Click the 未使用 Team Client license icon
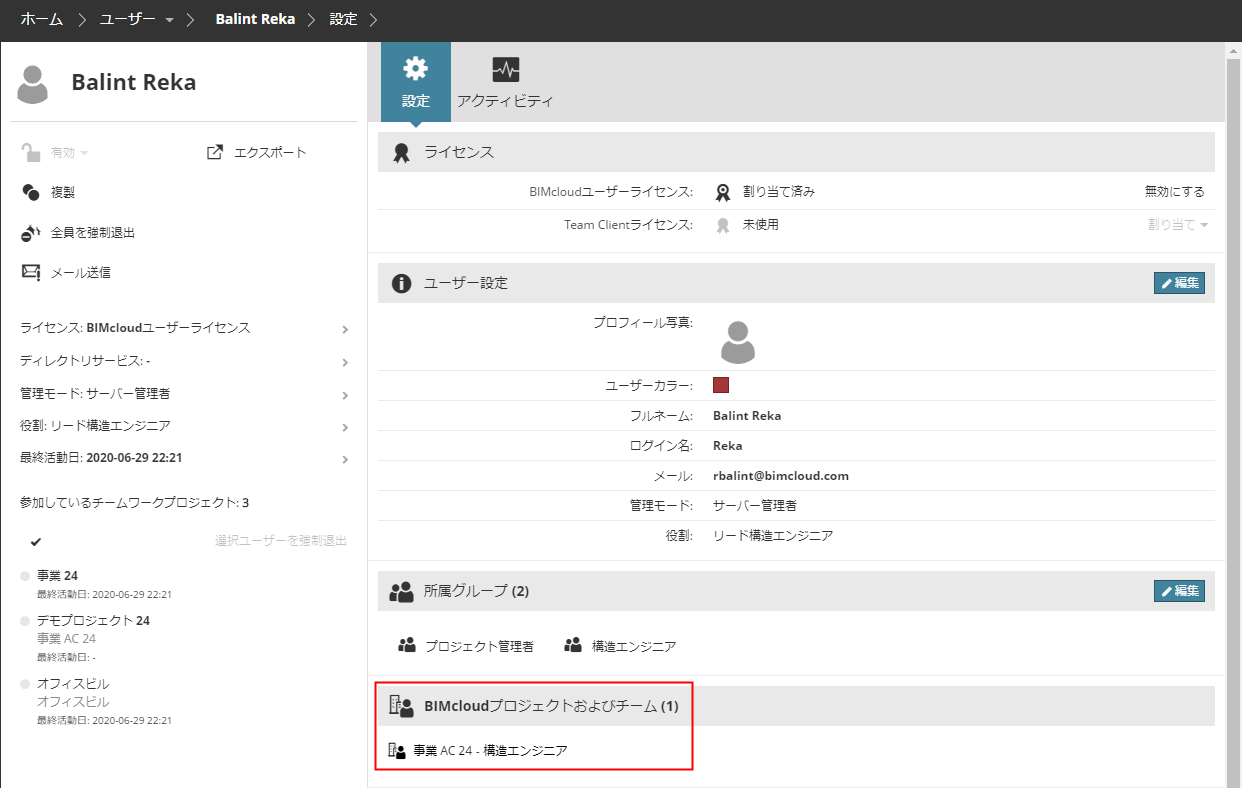1242x788 pixels. tap(723, 225)
